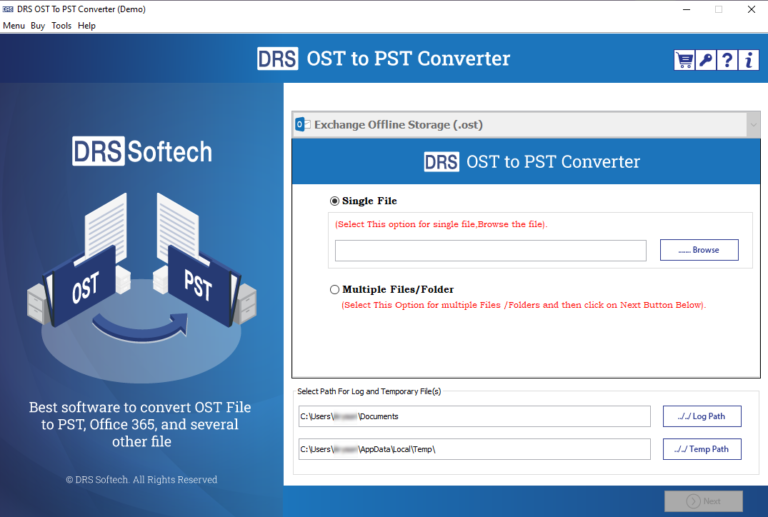This screenshot has height=517, width=768.
Task: Click the info 'i' icon
Action: click(x=748, y=60)
